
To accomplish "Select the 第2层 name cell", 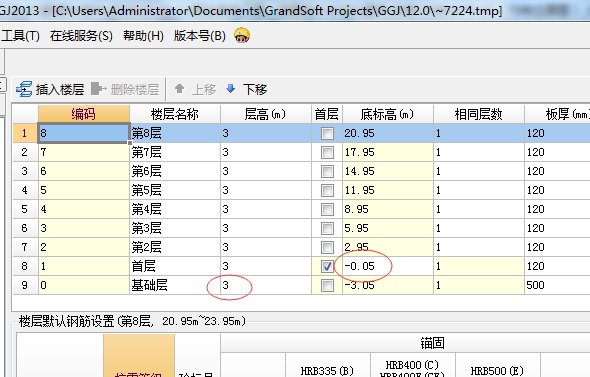I will click(x=175, y=247).
